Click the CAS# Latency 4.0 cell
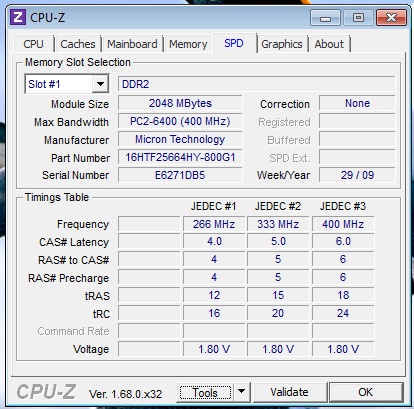Viewport: 414px width, 409px height. coord(214,241)
